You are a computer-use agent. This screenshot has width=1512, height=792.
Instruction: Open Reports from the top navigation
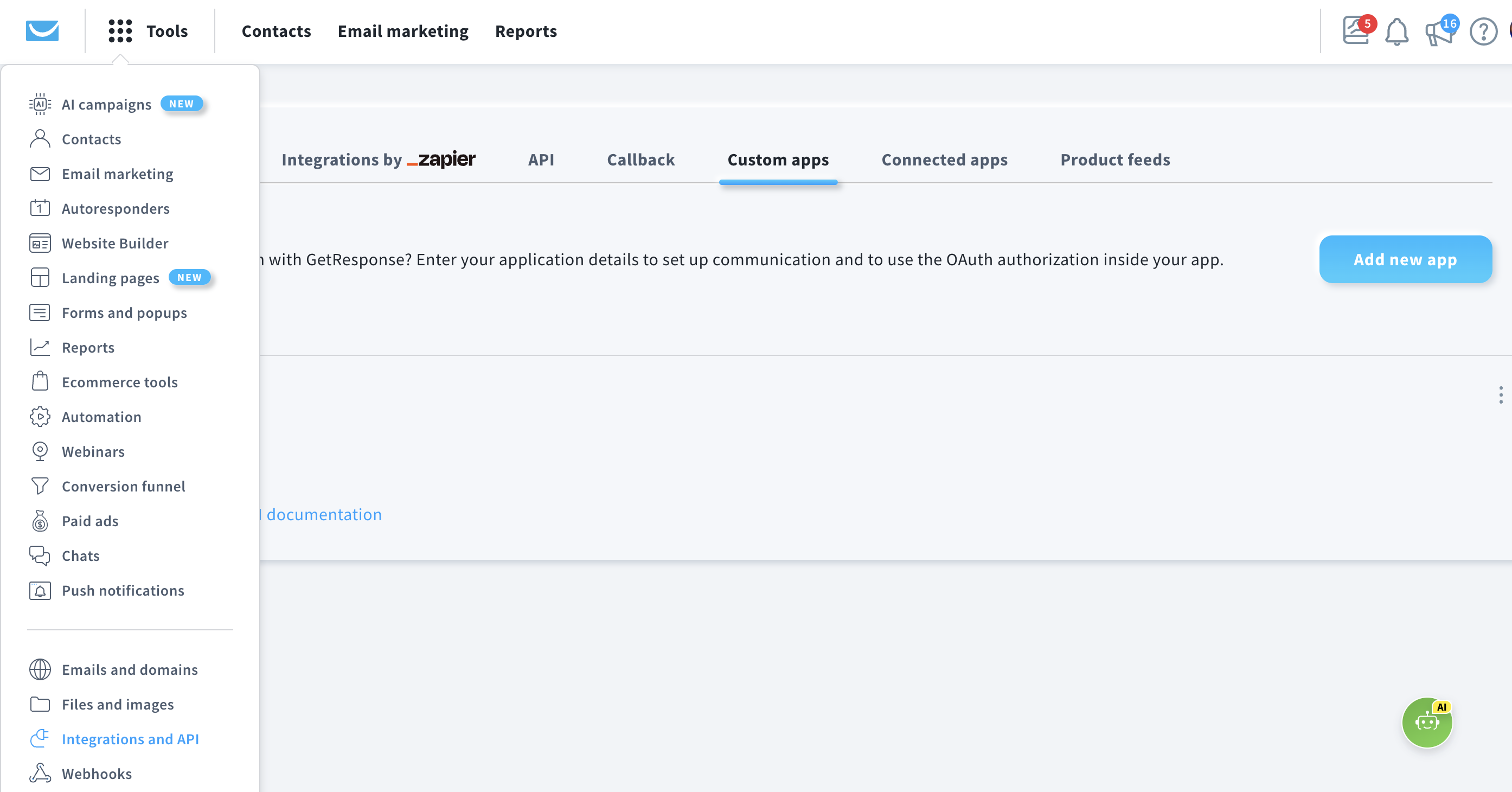[x=526, y=31]
